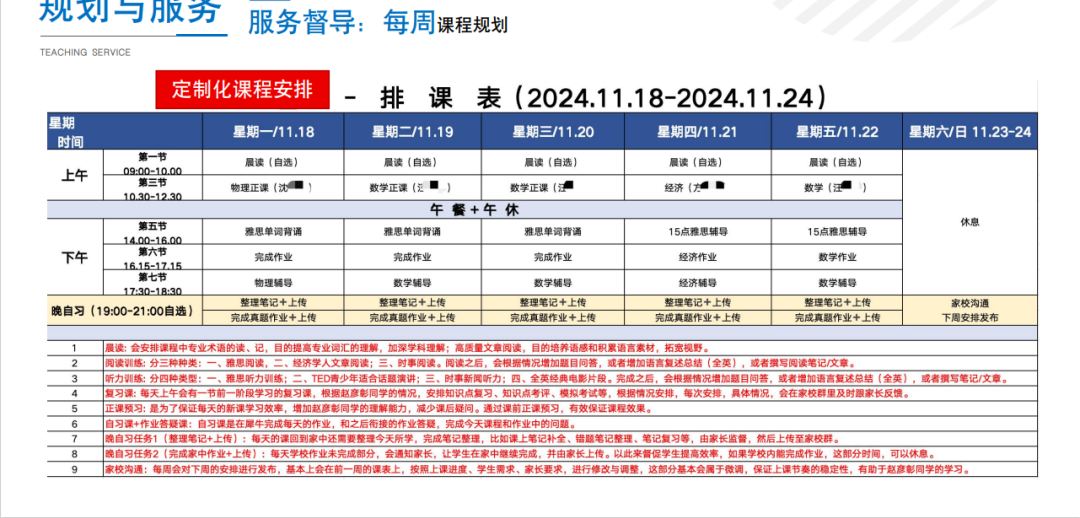The height and width of the screenshot is (518, 1080).
Task: Click the 星期 时间 corner header cell
Action: pyautogui.click(x=125, y=132)
